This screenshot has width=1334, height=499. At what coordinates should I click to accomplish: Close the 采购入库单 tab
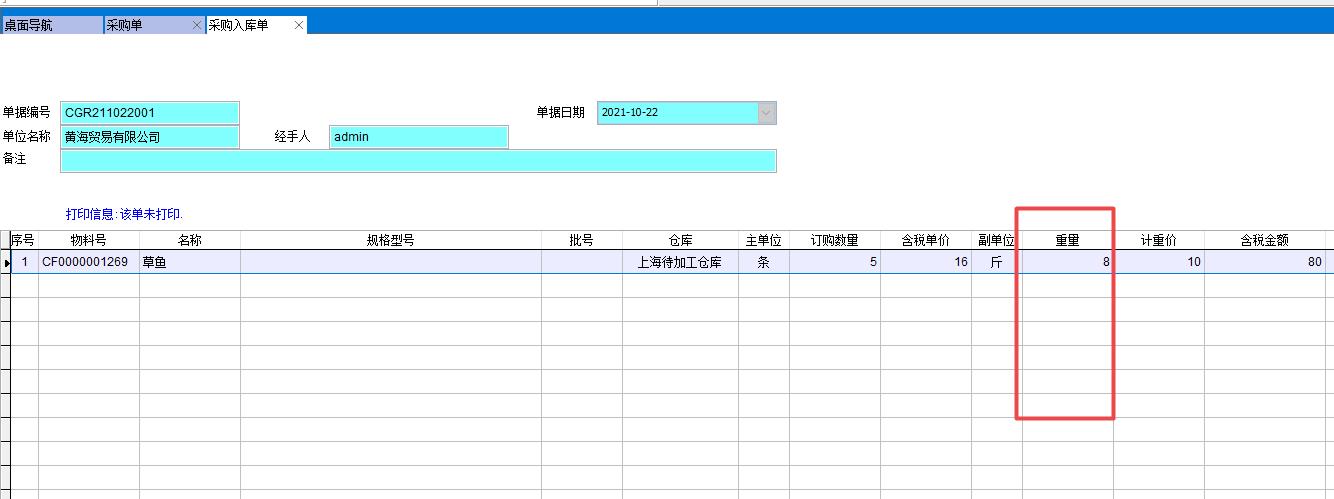pyautogui.click(x=298, y=25)
